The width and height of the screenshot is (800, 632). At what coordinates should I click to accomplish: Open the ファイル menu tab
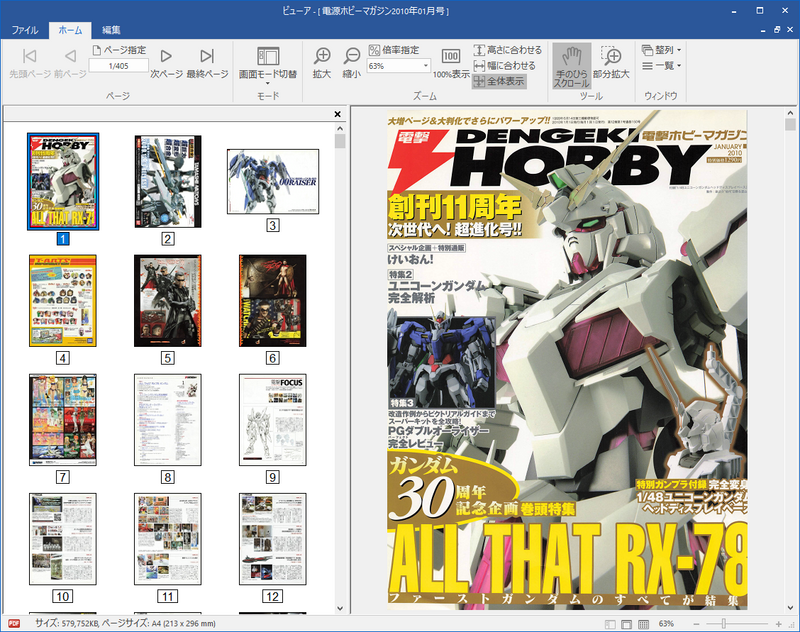[24, 30]
